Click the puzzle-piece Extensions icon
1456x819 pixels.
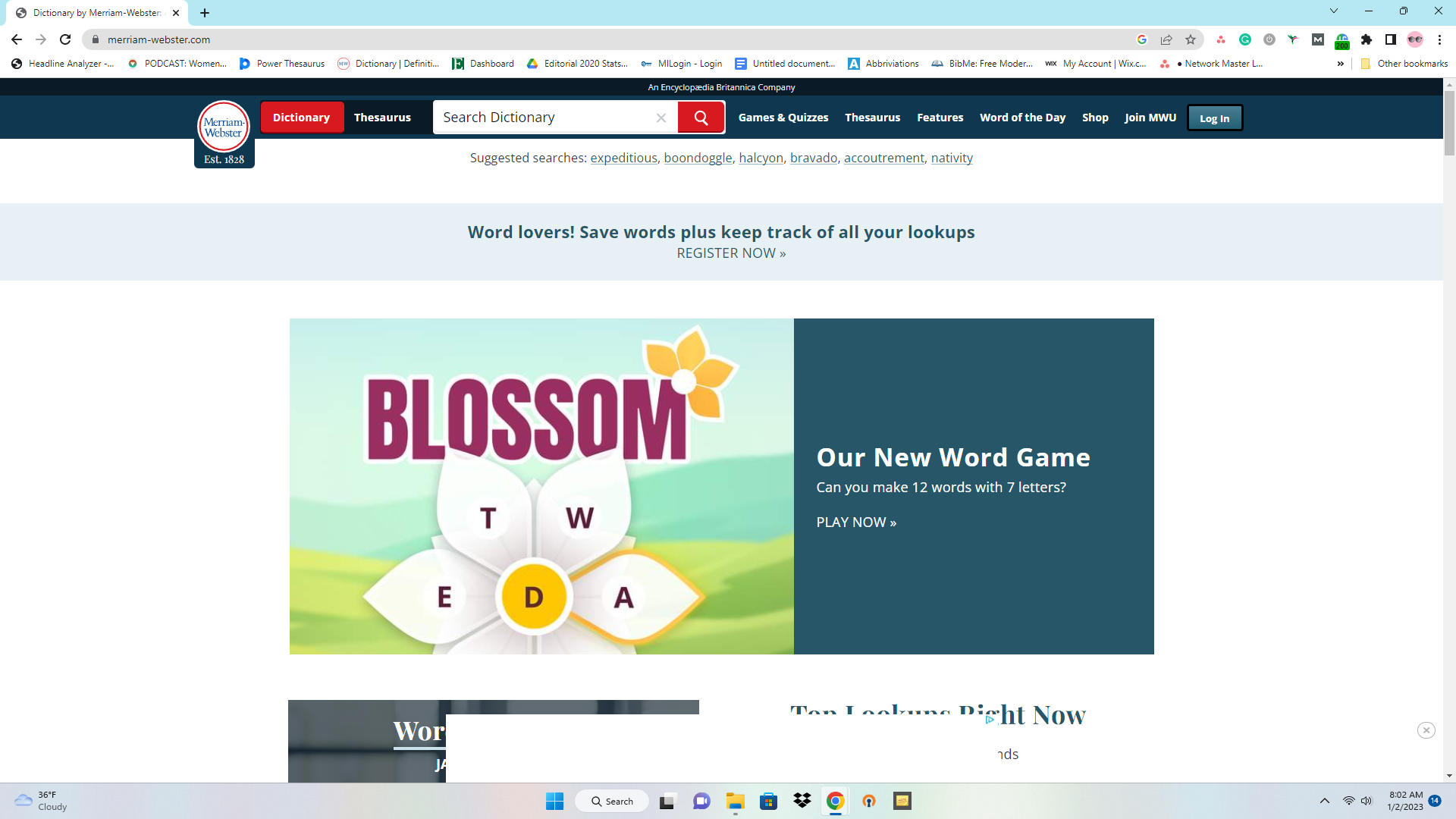coord(1367,39)
